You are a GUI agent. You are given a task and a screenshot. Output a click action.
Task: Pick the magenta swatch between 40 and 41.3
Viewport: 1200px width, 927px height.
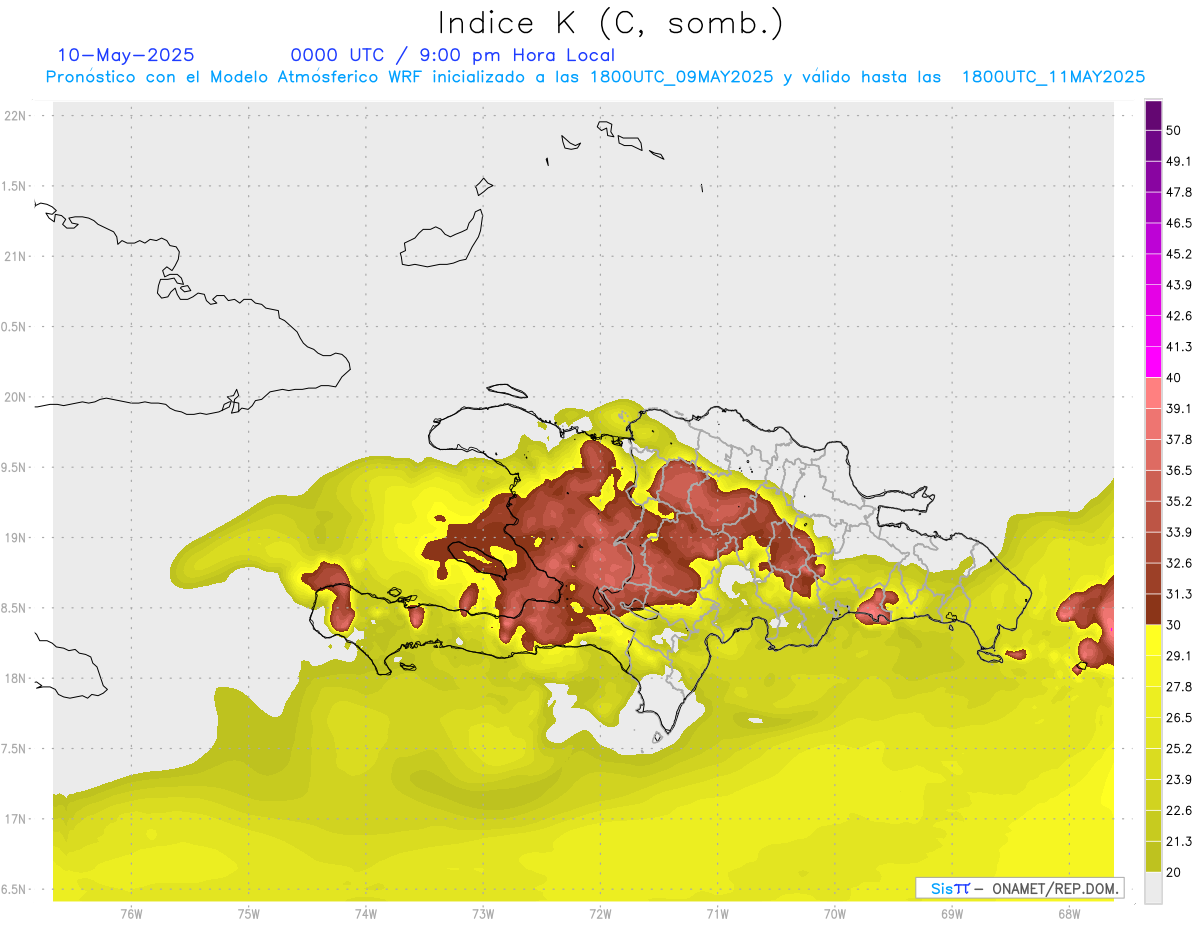pos(1153,362)
